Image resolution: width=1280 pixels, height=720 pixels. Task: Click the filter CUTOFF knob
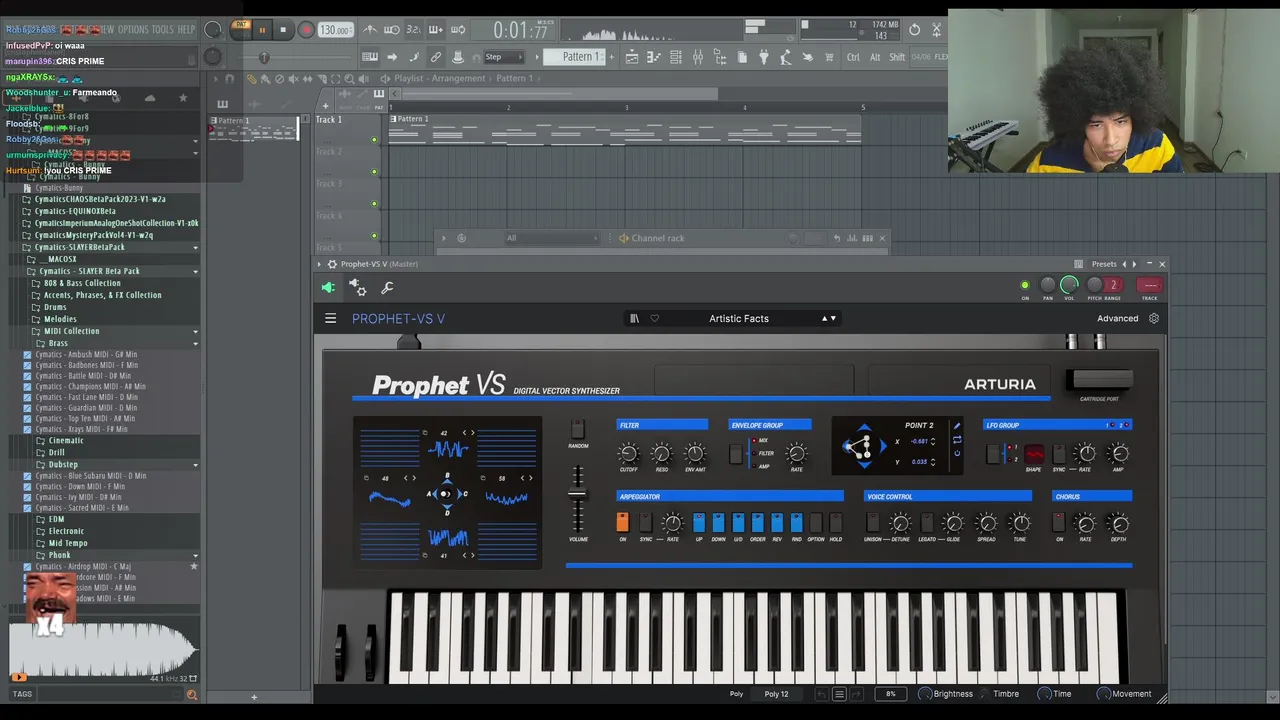pyautogui.click(x=628, y=454)
